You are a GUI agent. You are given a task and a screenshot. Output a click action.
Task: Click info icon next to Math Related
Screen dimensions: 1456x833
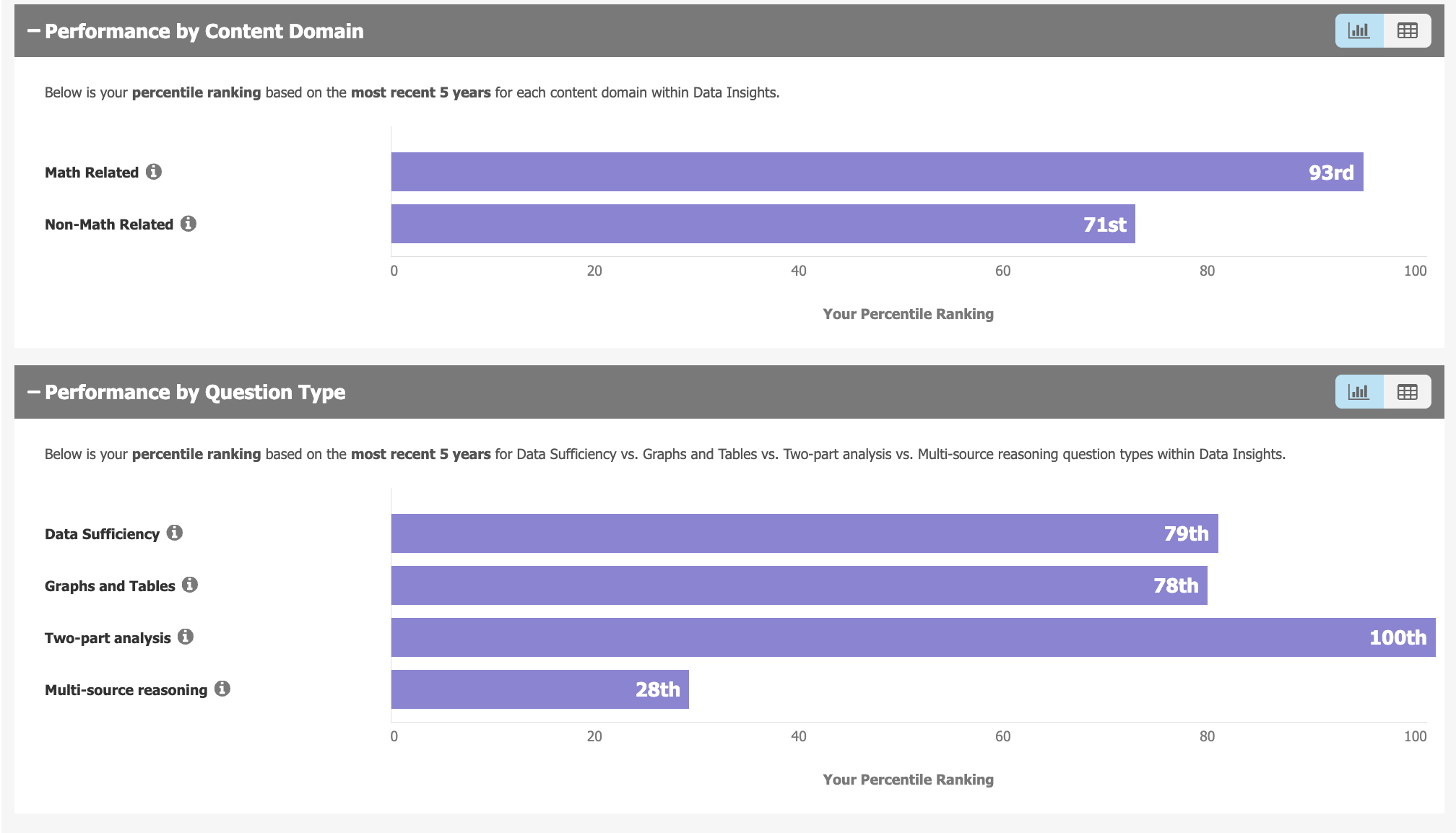(x=154, y=172)
